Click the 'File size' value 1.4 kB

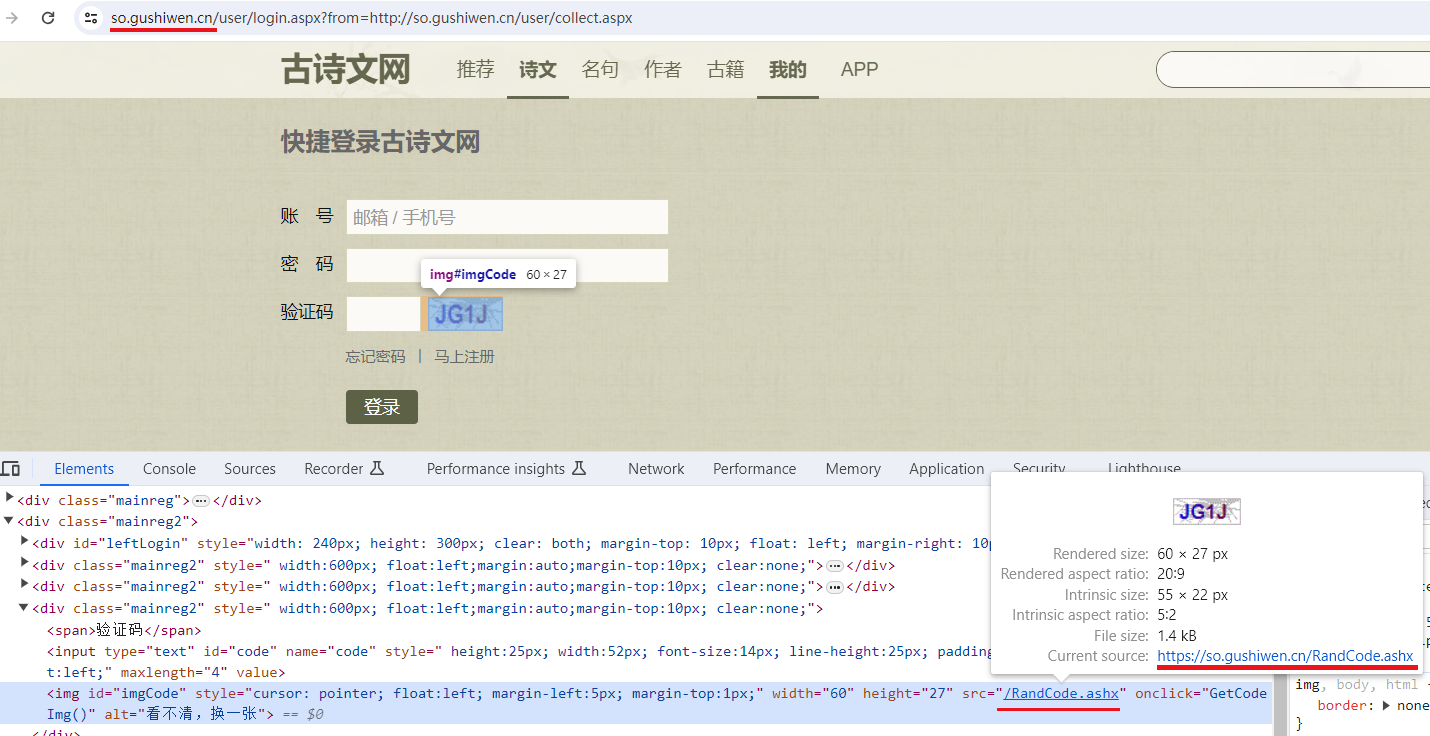pyautogui.click(x=1177, y=636)
